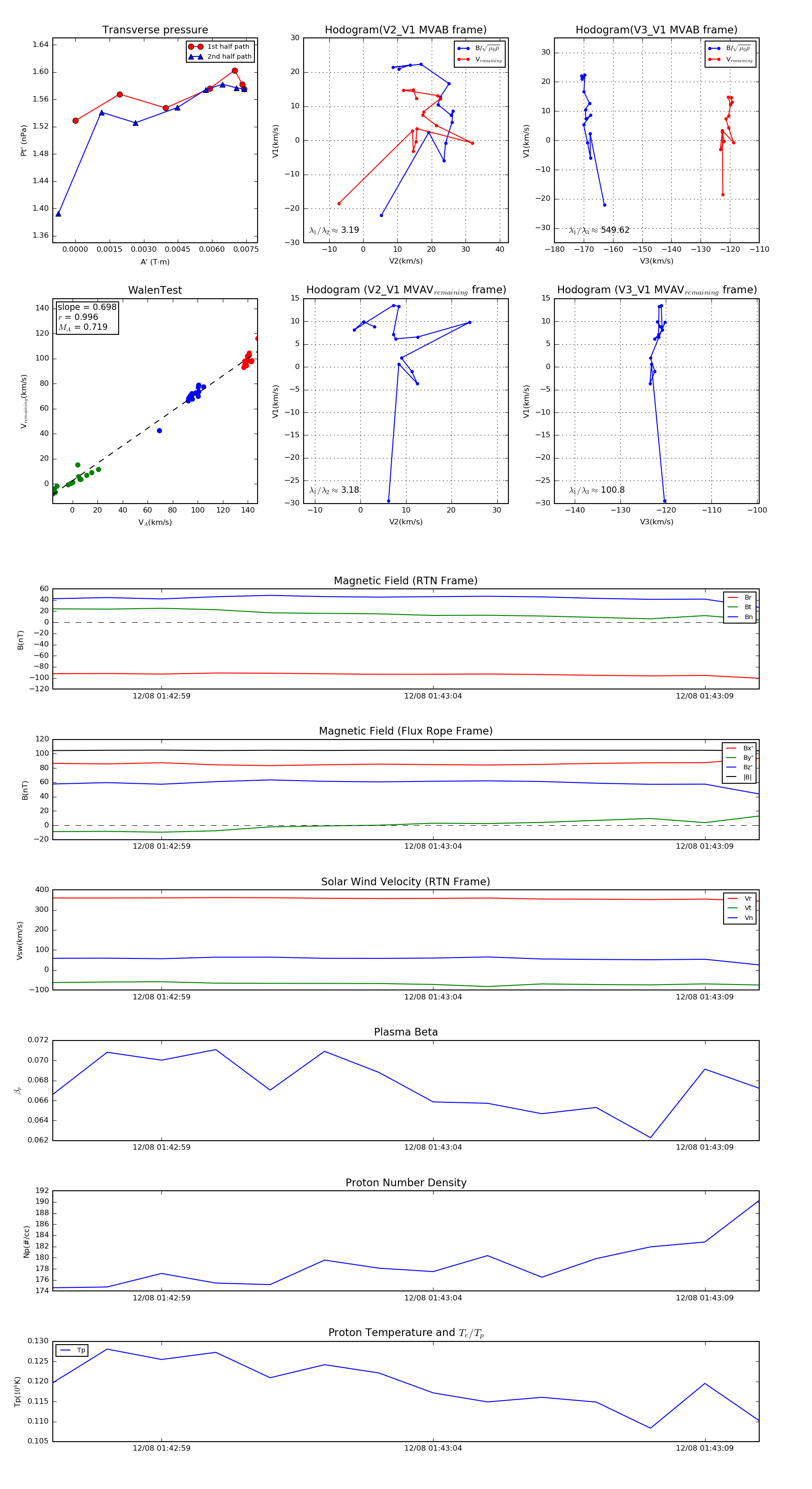812x1489 pixels.
Task: Select the Vn legend entry
Action: pyautogui.click(x=740, y=918)
